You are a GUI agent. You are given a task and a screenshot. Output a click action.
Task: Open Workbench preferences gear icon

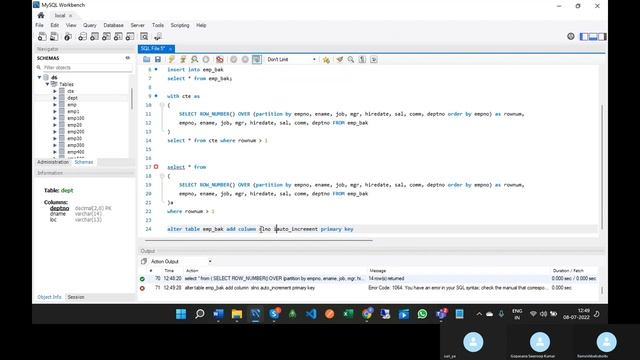pos(571,36)
